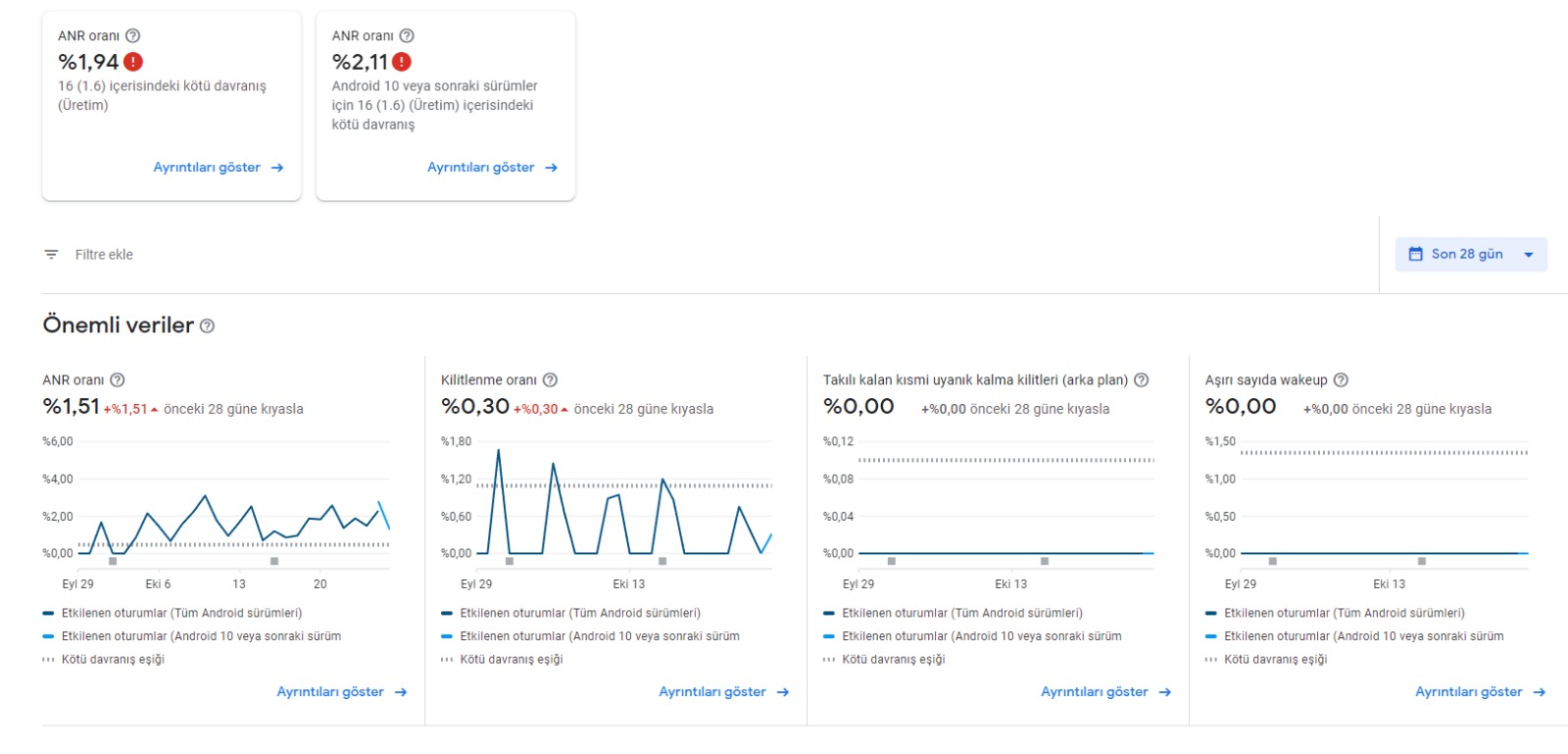Click calendar icon in Son 28 gün selector

[1415, 254]
